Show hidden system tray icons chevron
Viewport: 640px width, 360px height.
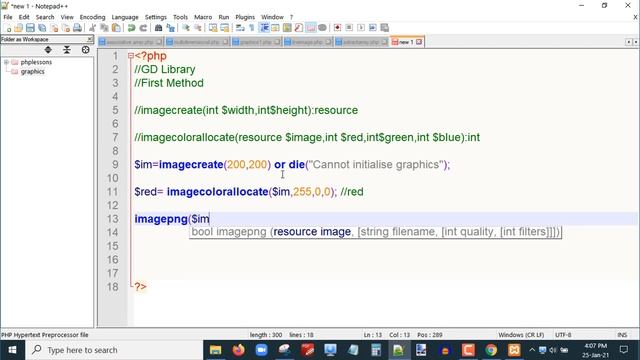532,350
